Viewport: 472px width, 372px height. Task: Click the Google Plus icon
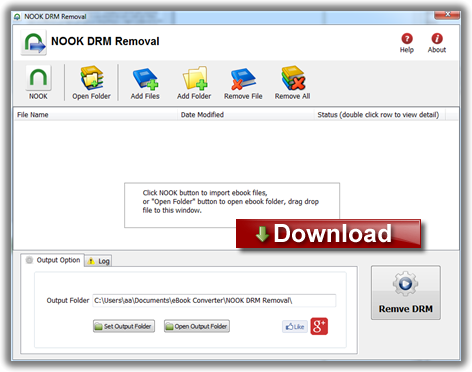(319, 326)
